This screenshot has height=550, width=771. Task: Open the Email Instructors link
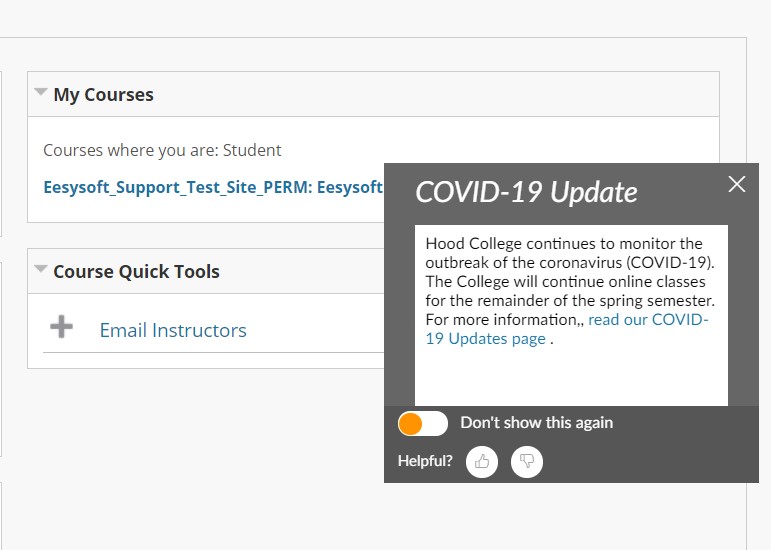173,330
